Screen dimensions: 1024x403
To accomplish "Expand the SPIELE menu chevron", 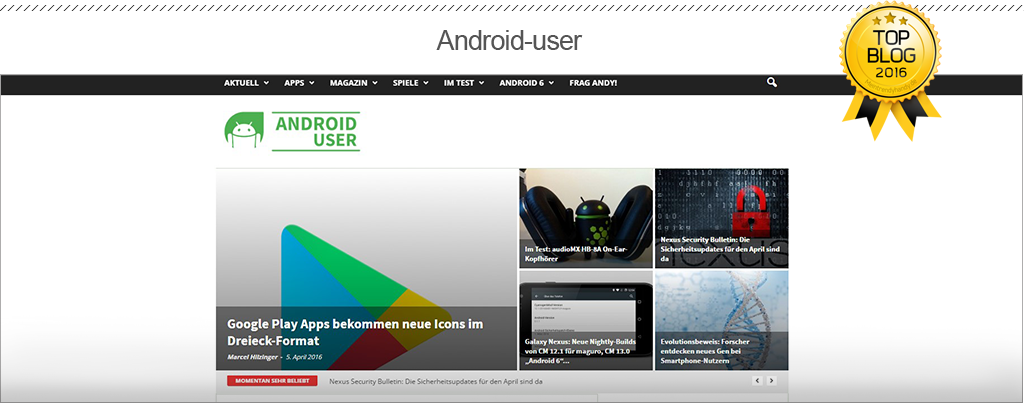I will tap(426, 84).
